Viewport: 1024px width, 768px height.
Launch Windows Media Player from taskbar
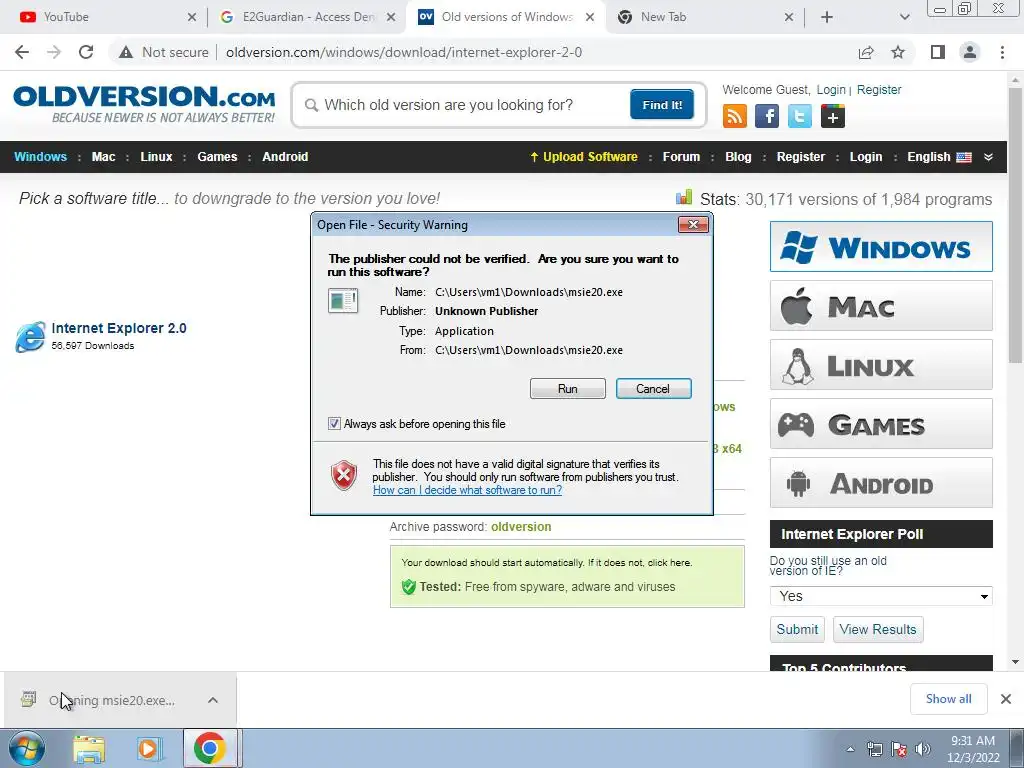[x=149, y=749]
